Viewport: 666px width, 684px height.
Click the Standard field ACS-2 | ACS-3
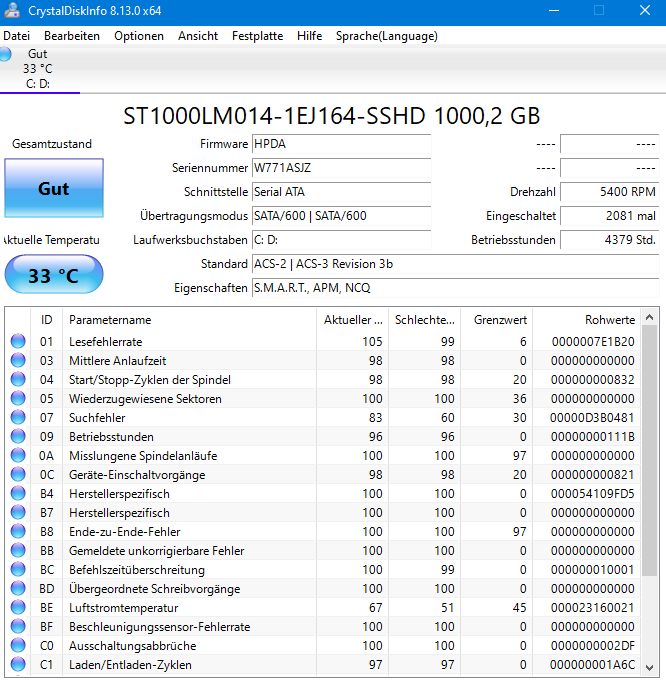(455, 264)
